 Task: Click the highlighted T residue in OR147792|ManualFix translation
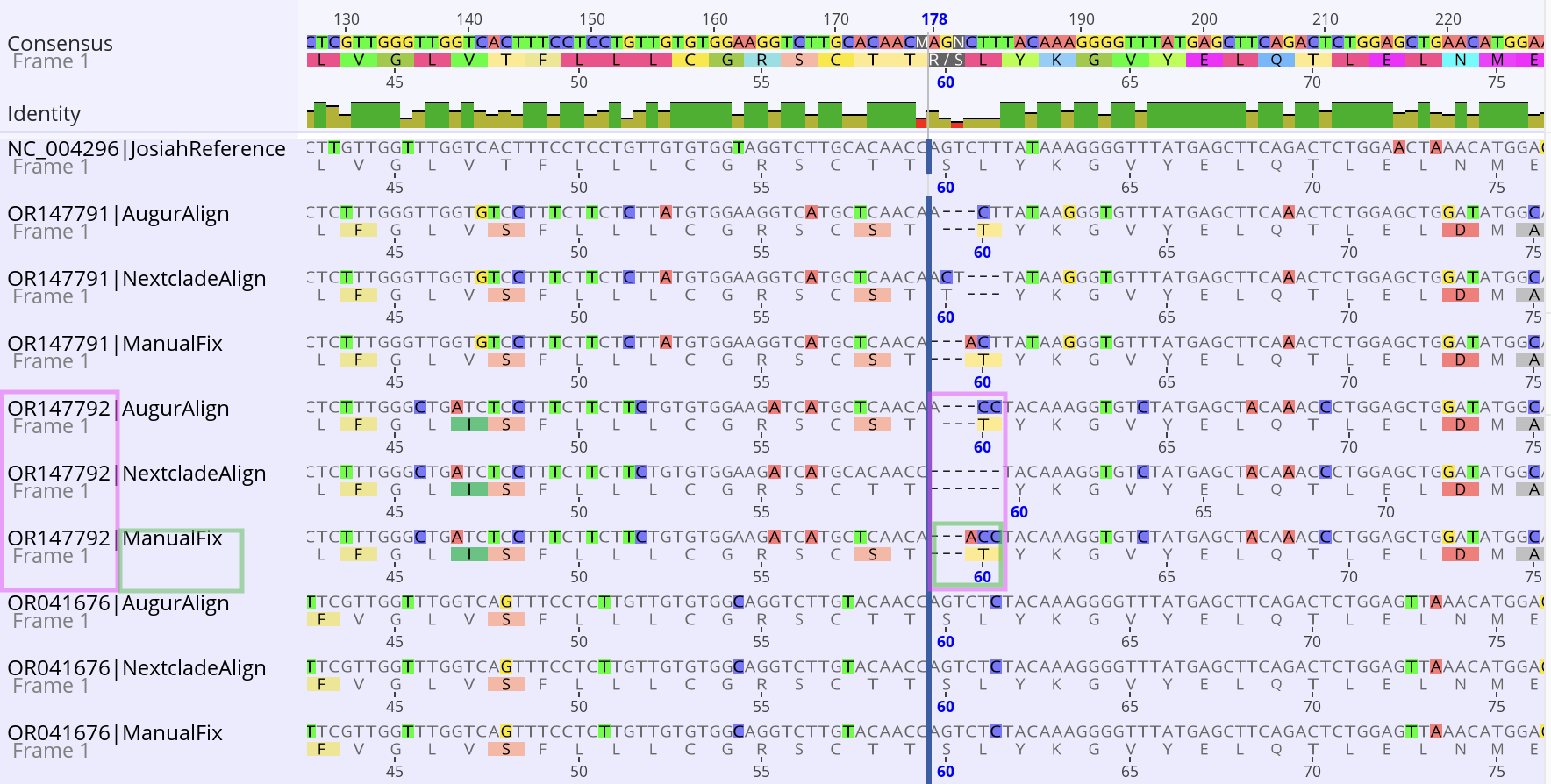(983, 554)
